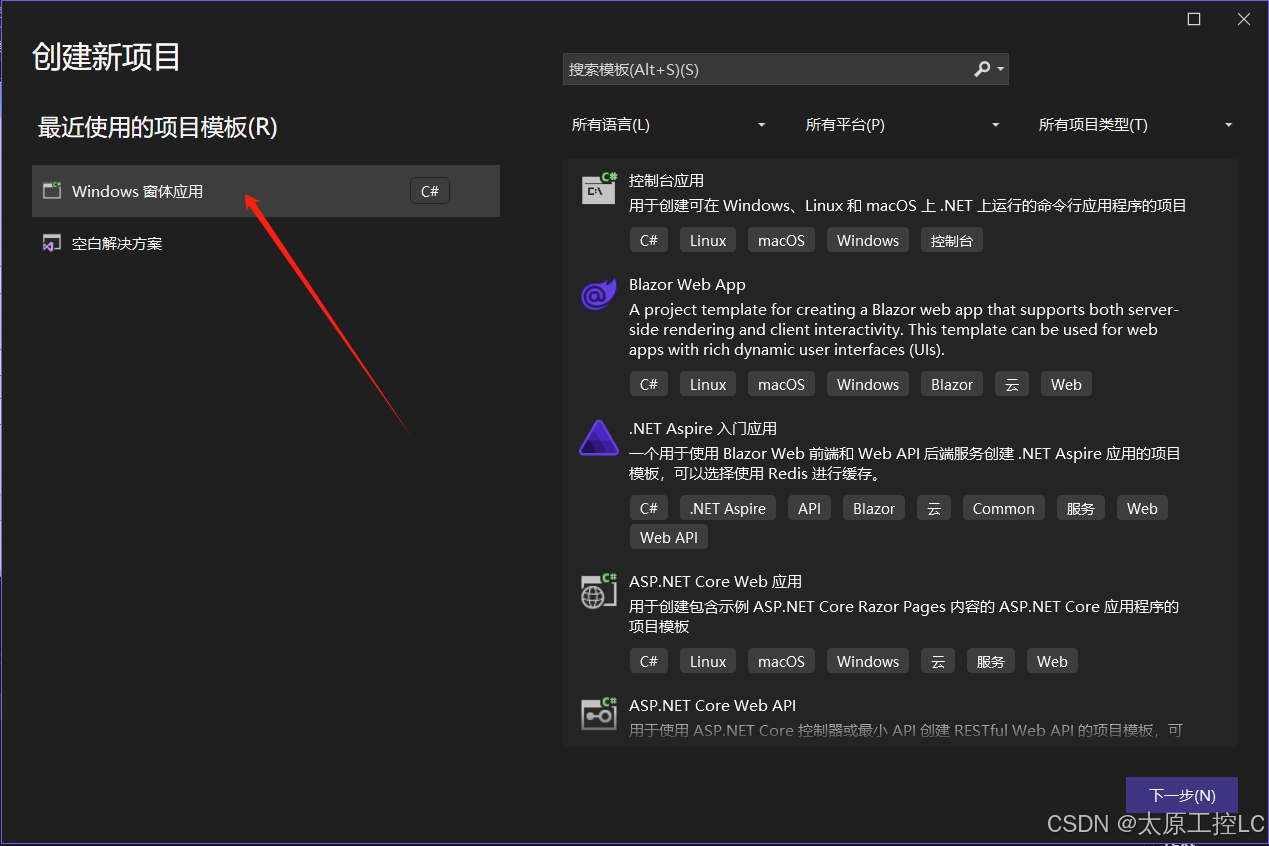Click the search magnifier icon
The width and height of the screenshot is (1269, 846).
click(982, 69)
